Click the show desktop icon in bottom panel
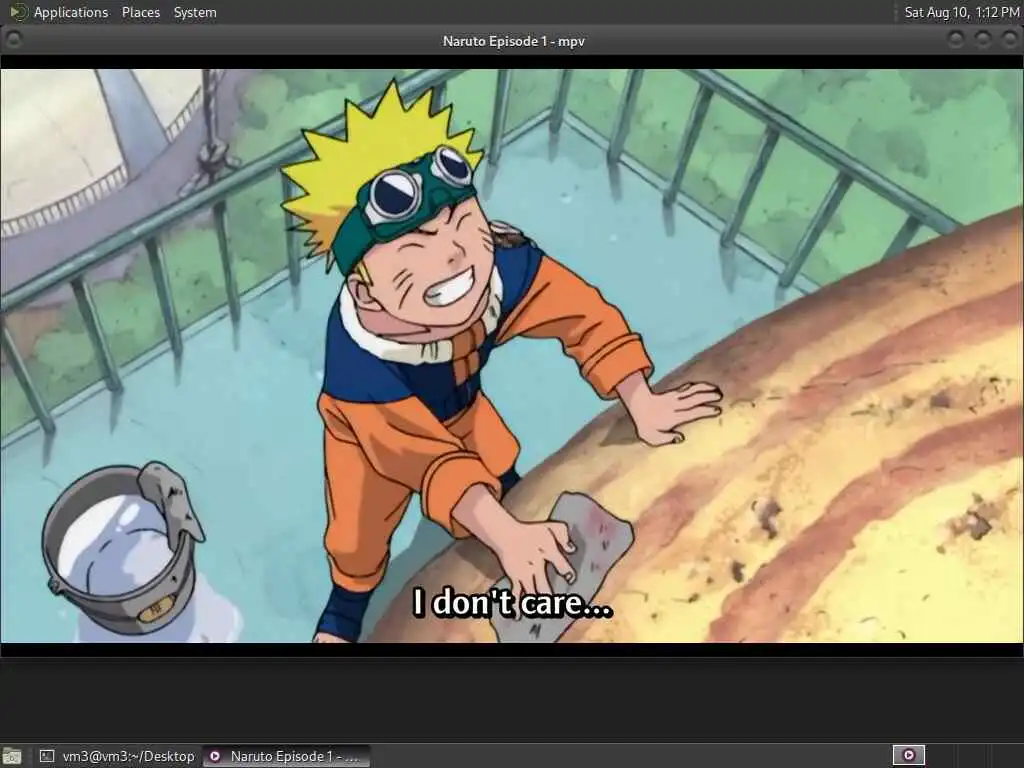The image size is (1024, 768). pyautogui.click(x=12, y=756)
